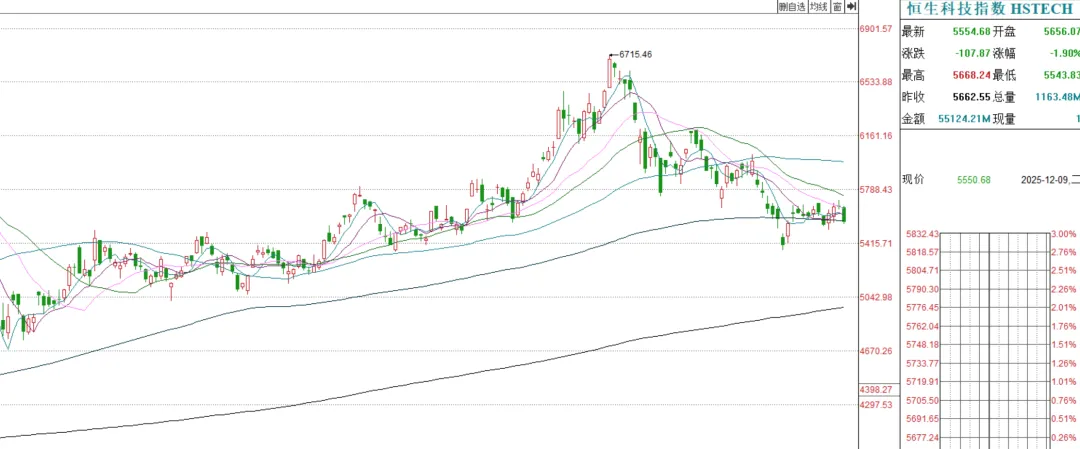Click the 6715.46 peak price marker
The width and height of the screenshot is (1080, 449).
click(x=635, y=54)
